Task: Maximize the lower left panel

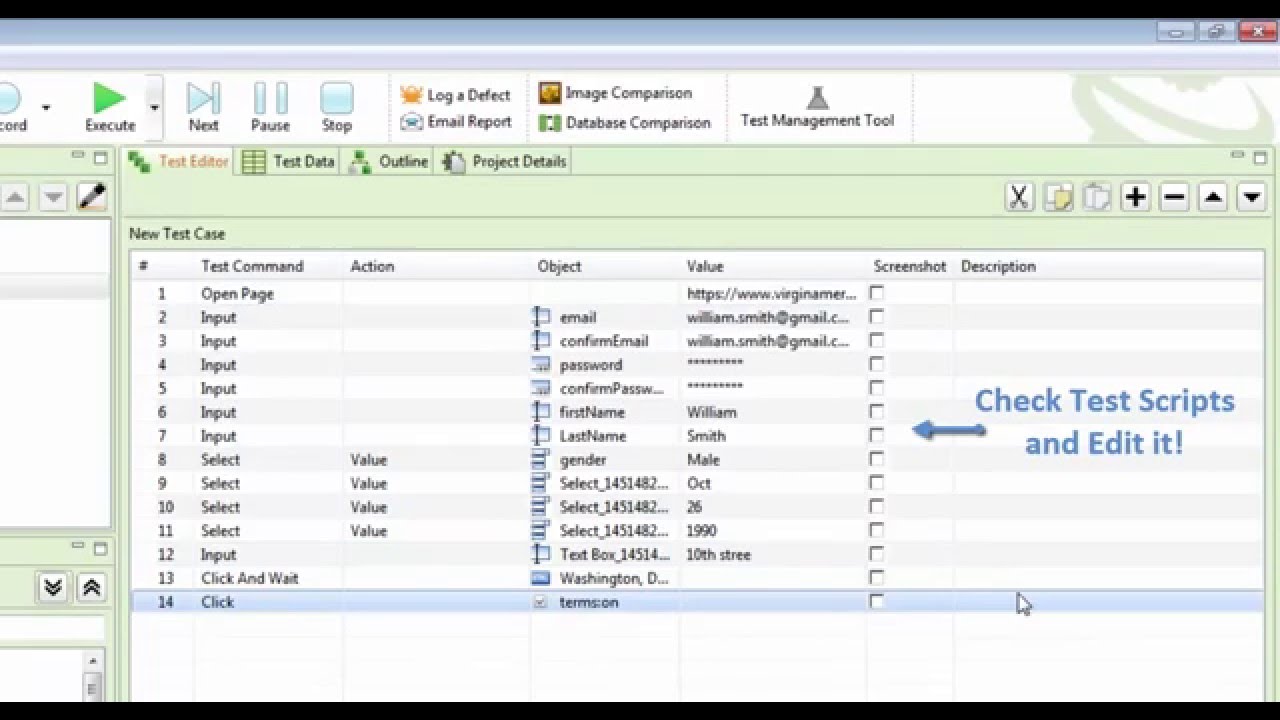Action: pyautogui.click(x=100, y=548)
